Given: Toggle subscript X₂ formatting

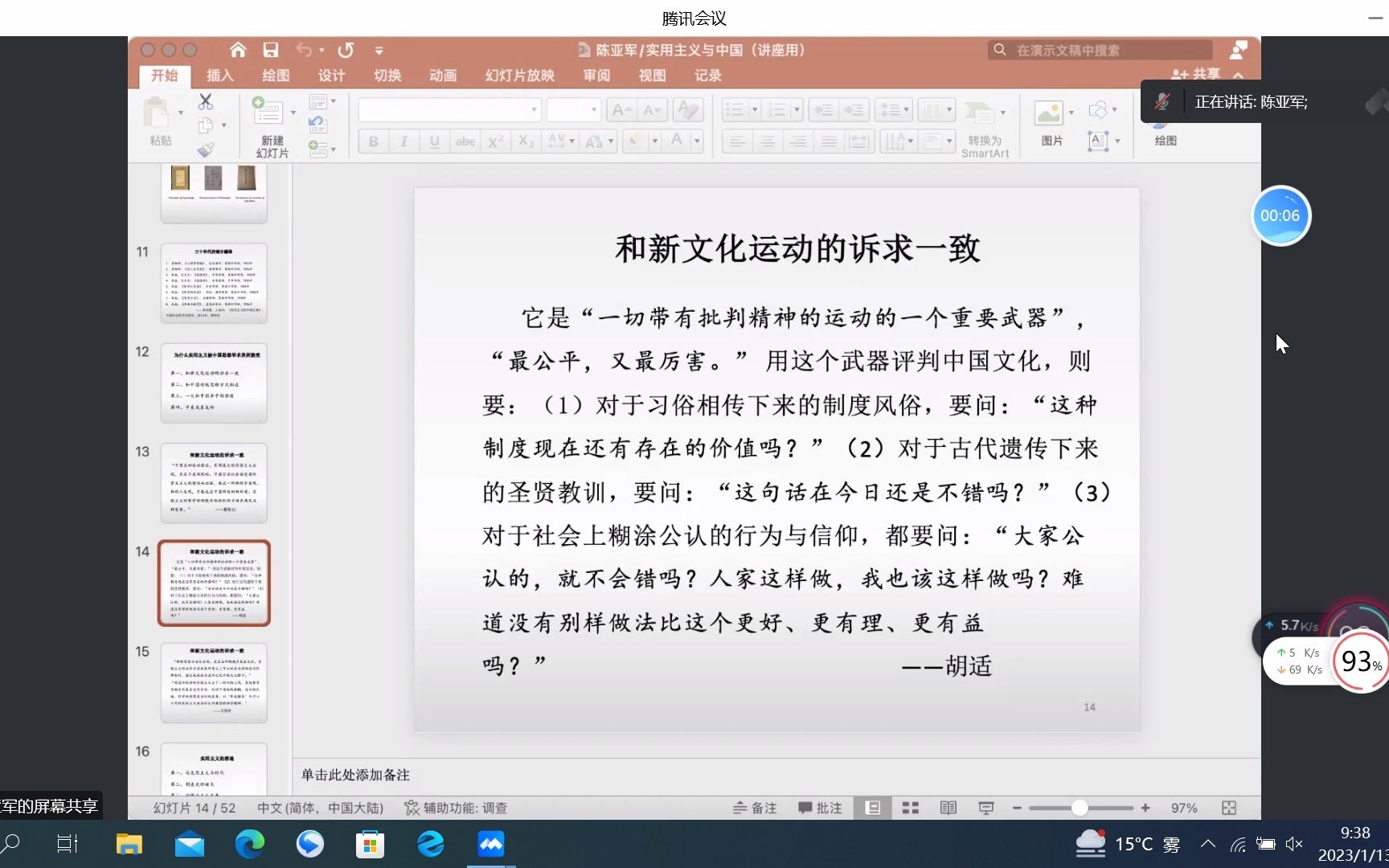Looking at the screenshot, I should pos(527,141).
